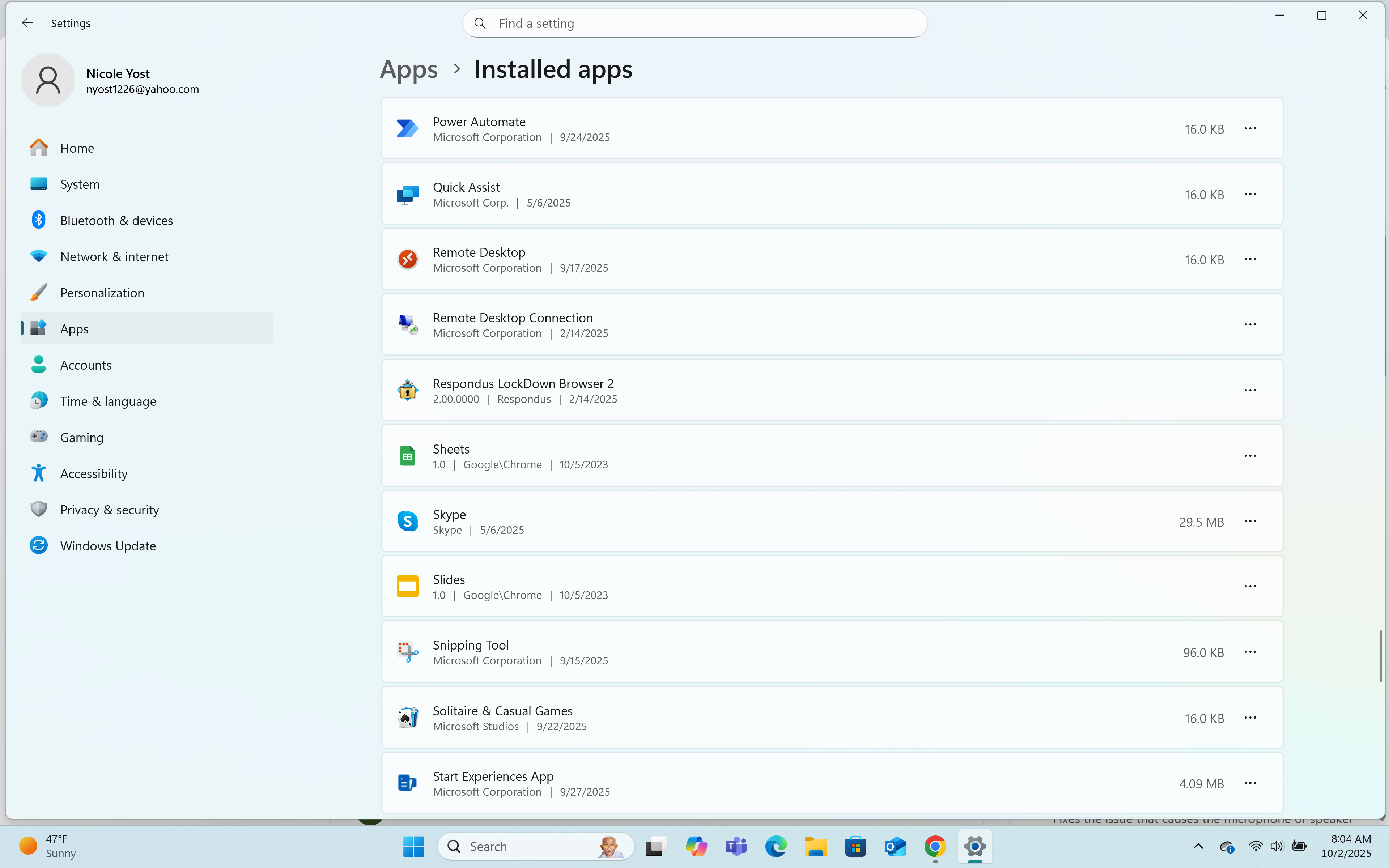Viewport: 1389px width, 868px height.
Task: Click the Power Automate app icon
Action: pyautogui.click(x=408, y=129)
